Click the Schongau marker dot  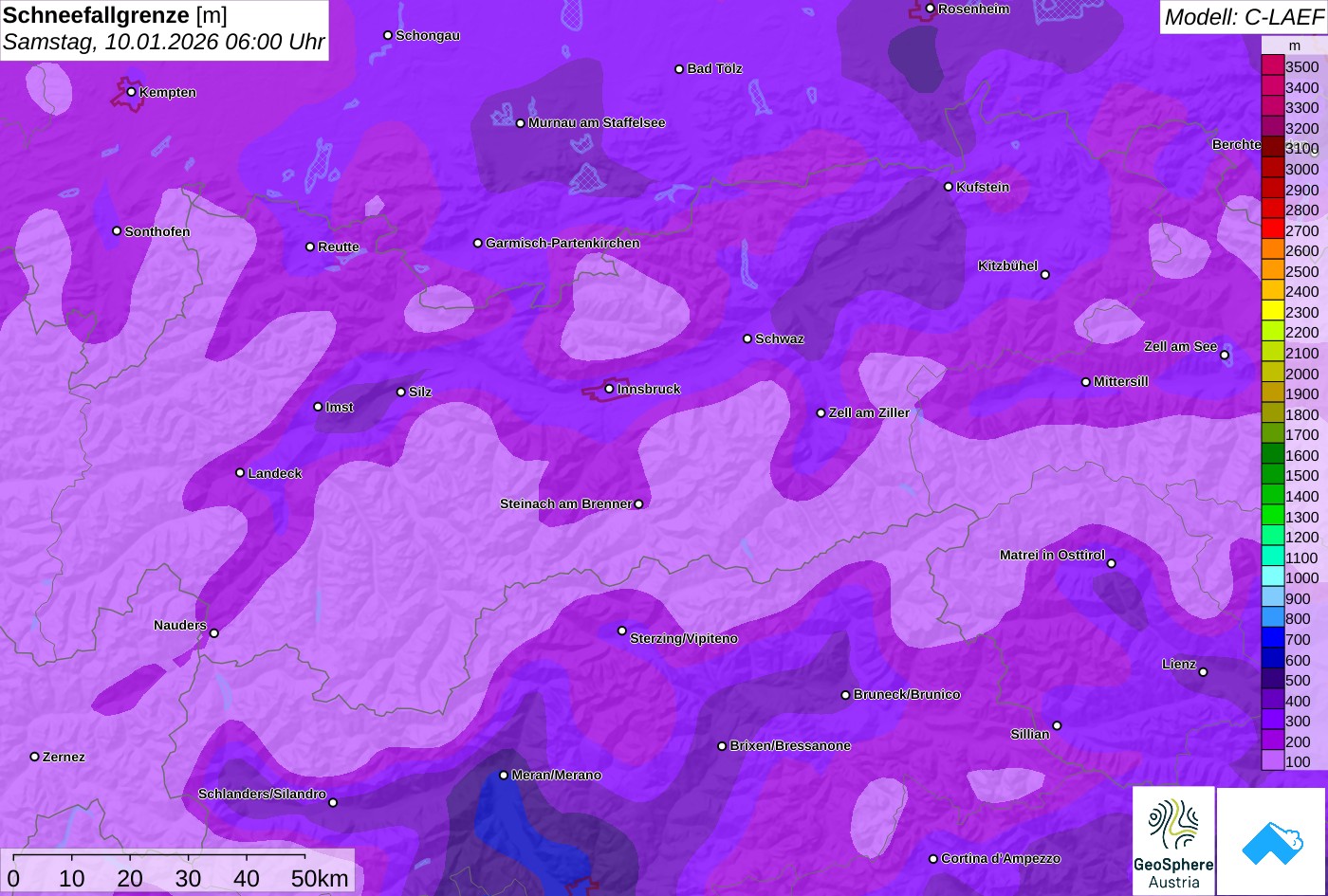pyautogui.click(x=387, y=35)
